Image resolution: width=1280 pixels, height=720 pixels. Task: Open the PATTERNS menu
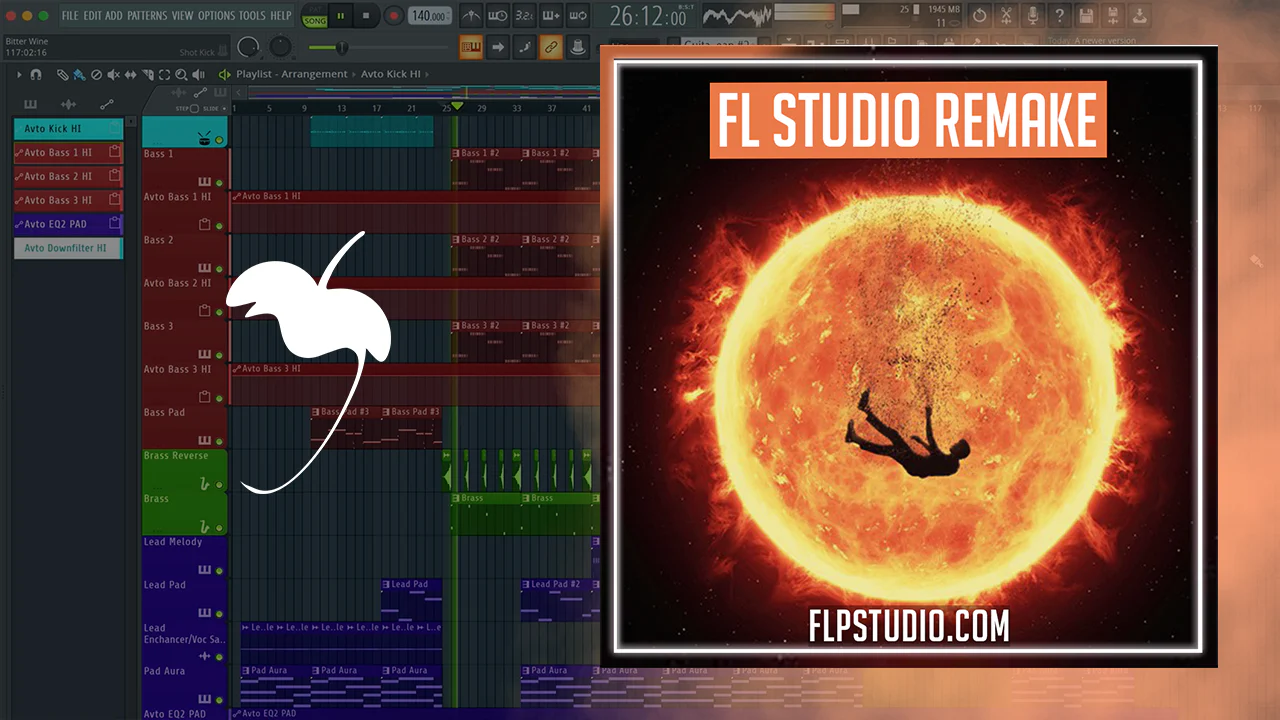point(147,16)
